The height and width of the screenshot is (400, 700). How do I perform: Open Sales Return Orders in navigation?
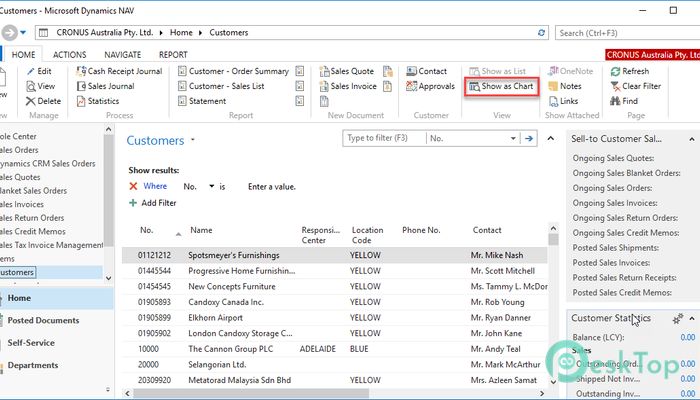coord(32,218)
